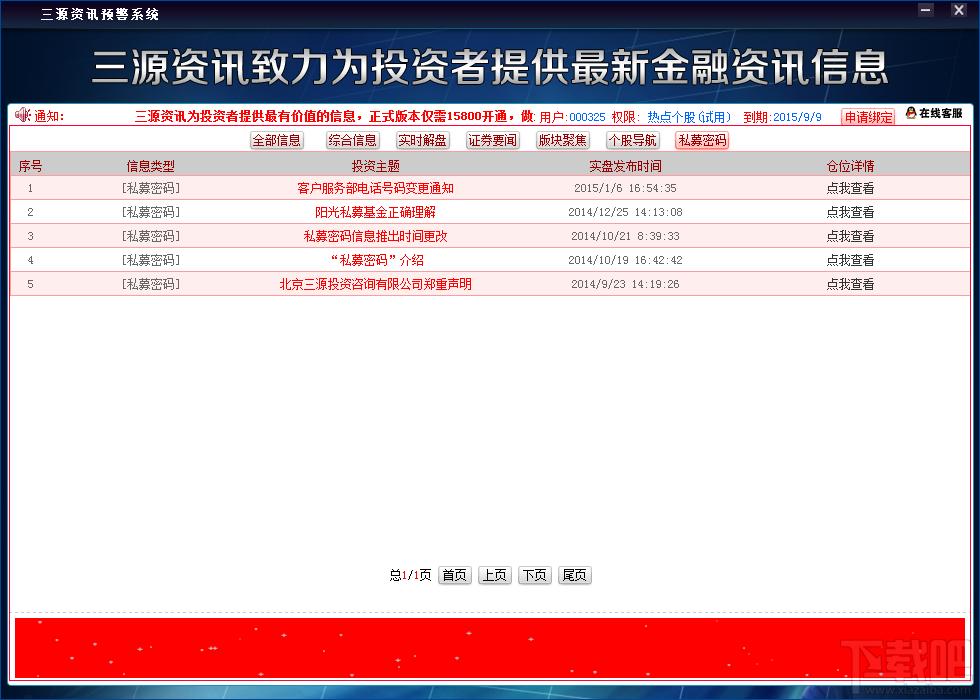Select the 证券要闻 tab

click(x=492, y=141)
